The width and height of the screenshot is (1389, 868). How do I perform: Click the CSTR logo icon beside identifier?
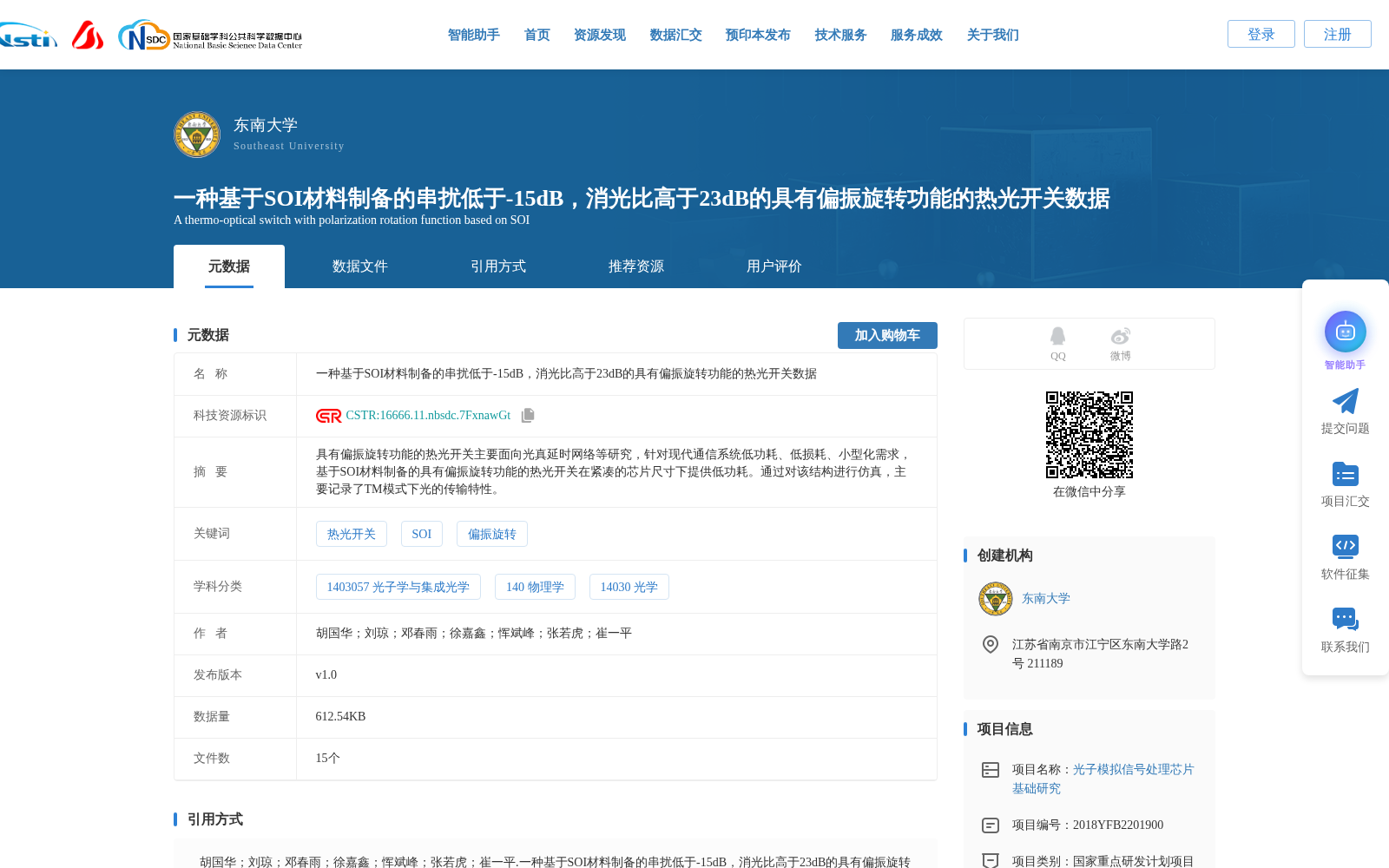pos(328,416)
